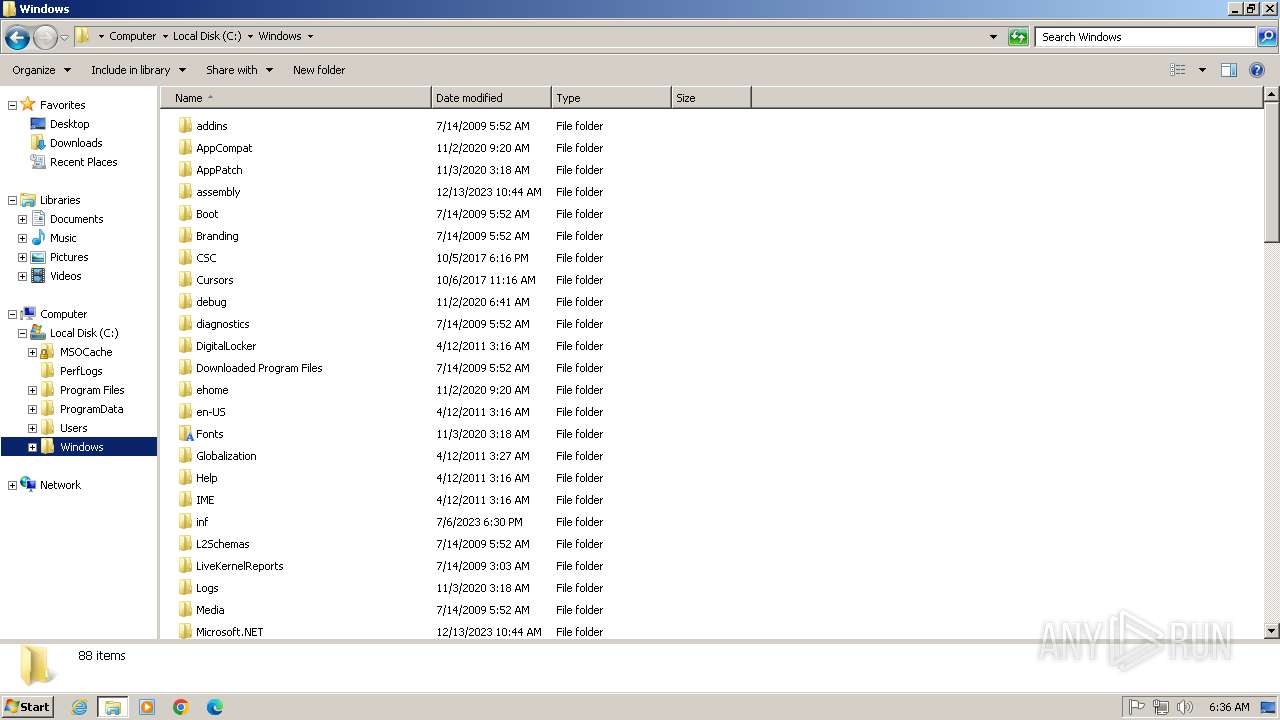This screenshot has width=1280, height=720.
Task: Open the view options dropdown arrow
Action: click(1202, 70)
